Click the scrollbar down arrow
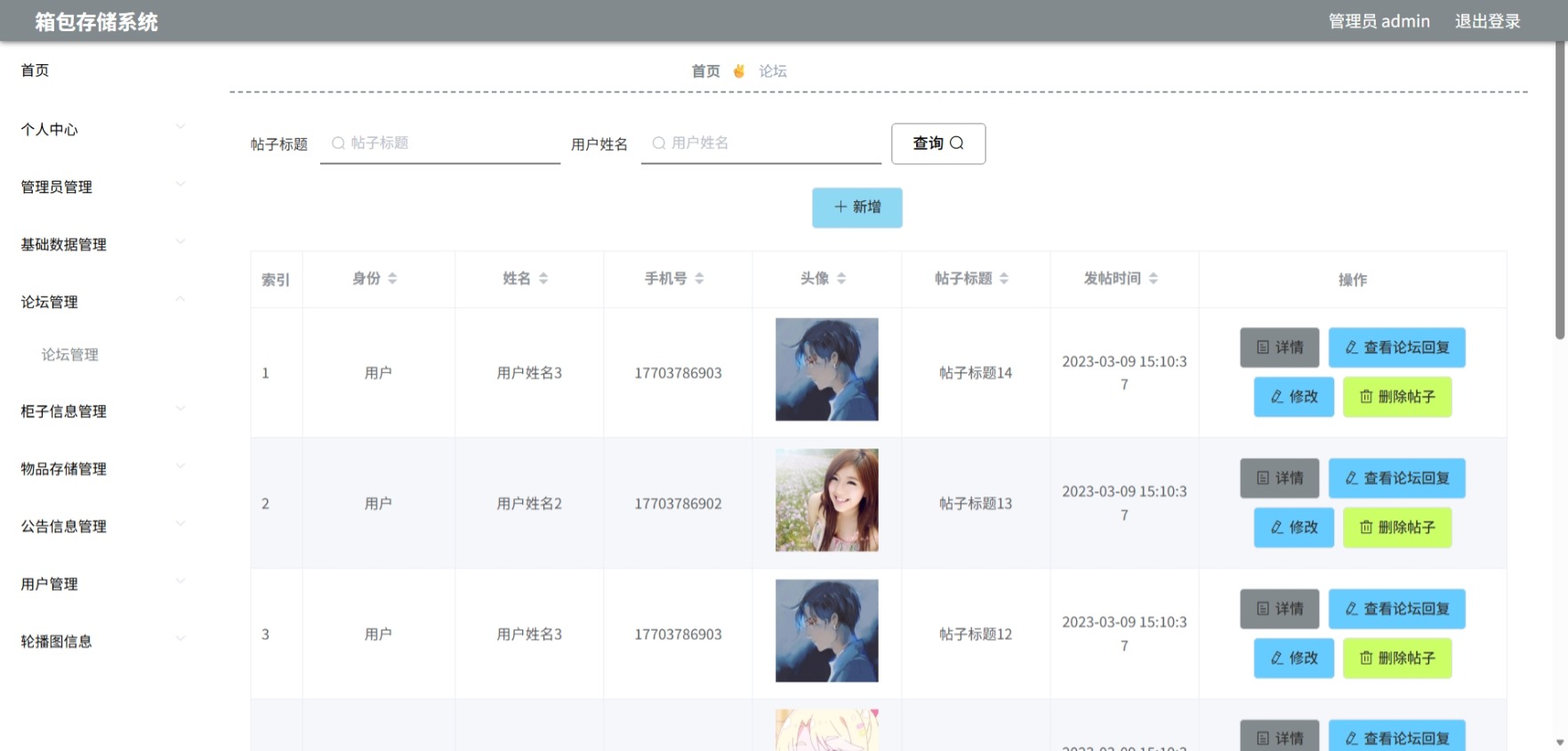The width and height of the screenshot is (1568, 751). point(1560,743)
